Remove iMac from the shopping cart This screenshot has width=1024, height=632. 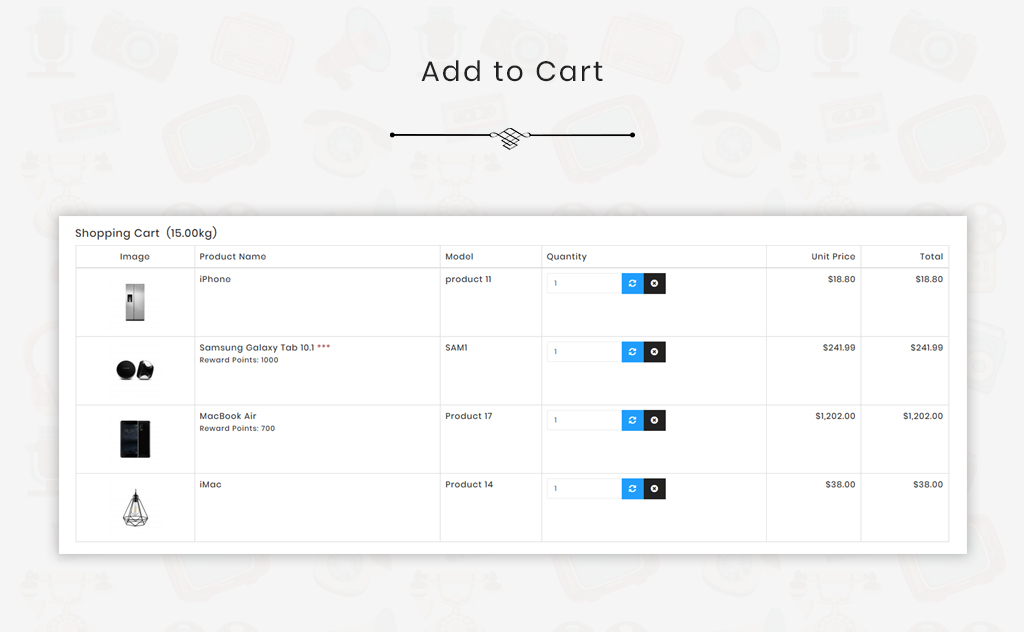654,488
